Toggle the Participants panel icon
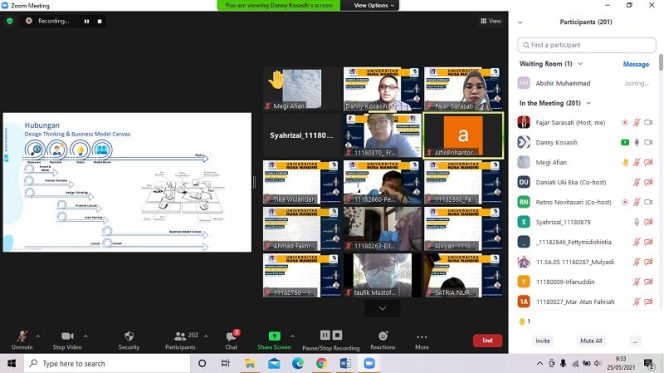The width and height of the screenshot is (664, 373). 180,336
